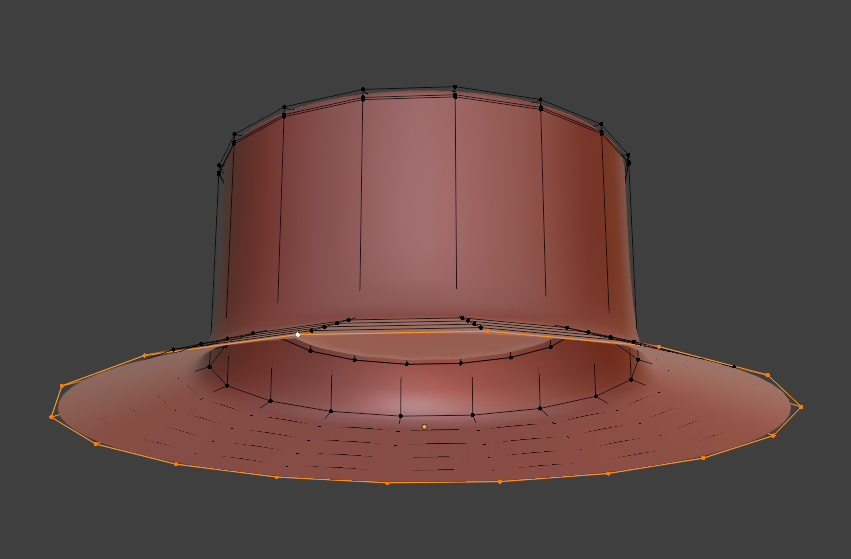
Task: Select the rightmost orange brim vertex
Action: pos(800,407)
